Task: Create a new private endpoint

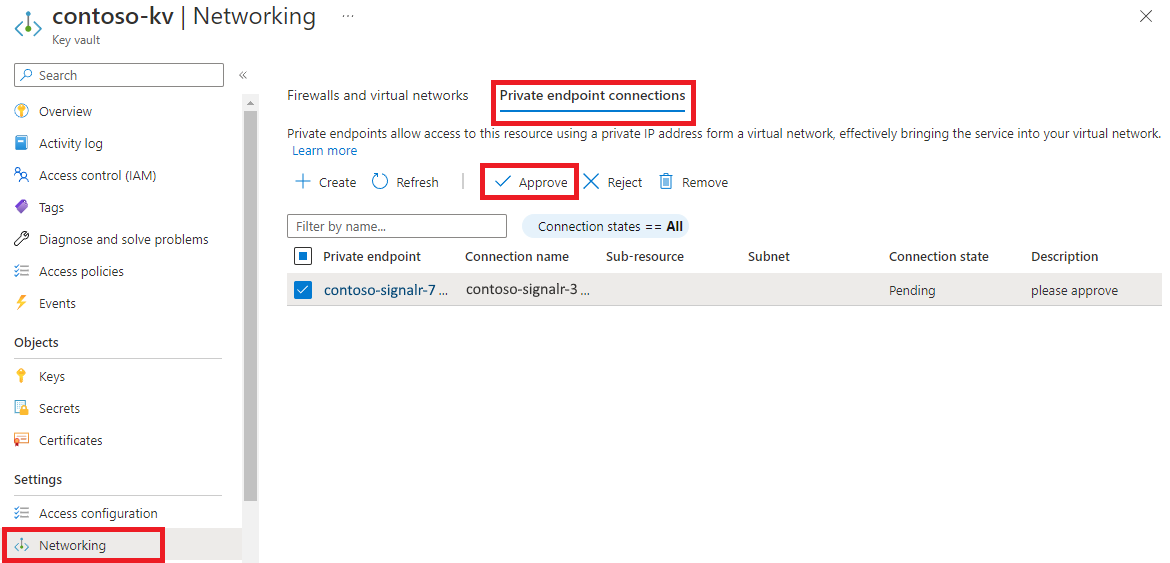Action: tap(326, 182)
